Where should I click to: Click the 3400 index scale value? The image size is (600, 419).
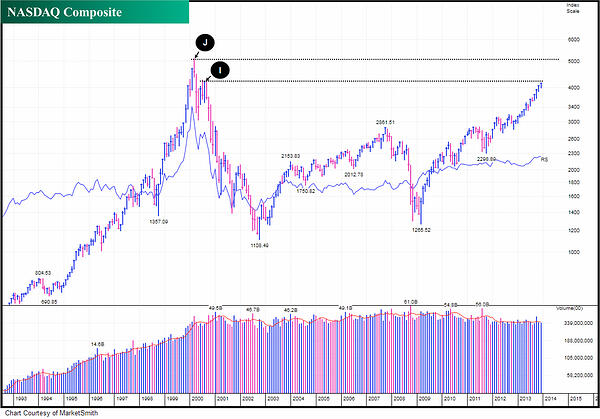pyautogui.click(x=574, y=107)
